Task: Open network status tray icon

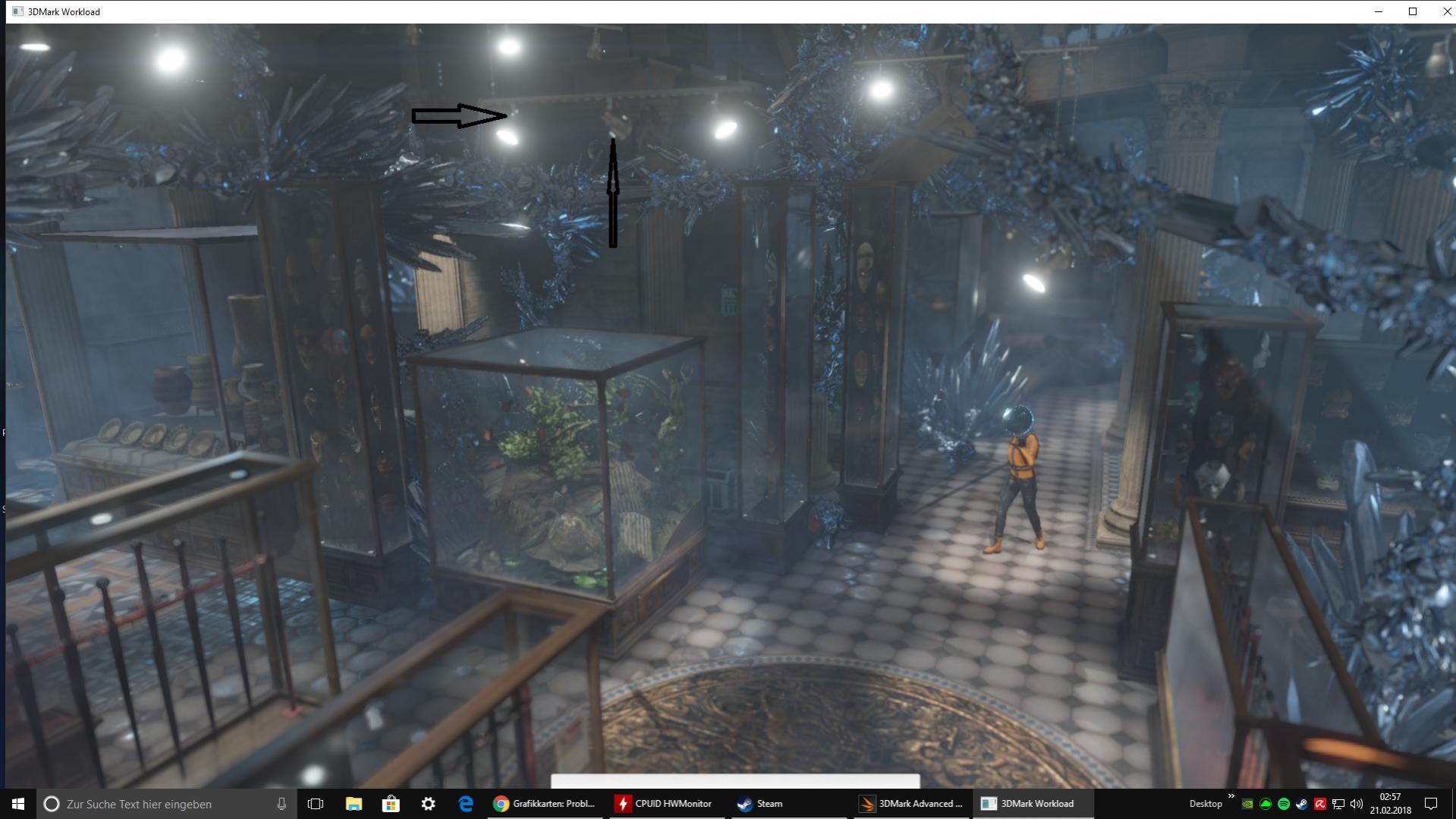Action: pos(1338,804)
